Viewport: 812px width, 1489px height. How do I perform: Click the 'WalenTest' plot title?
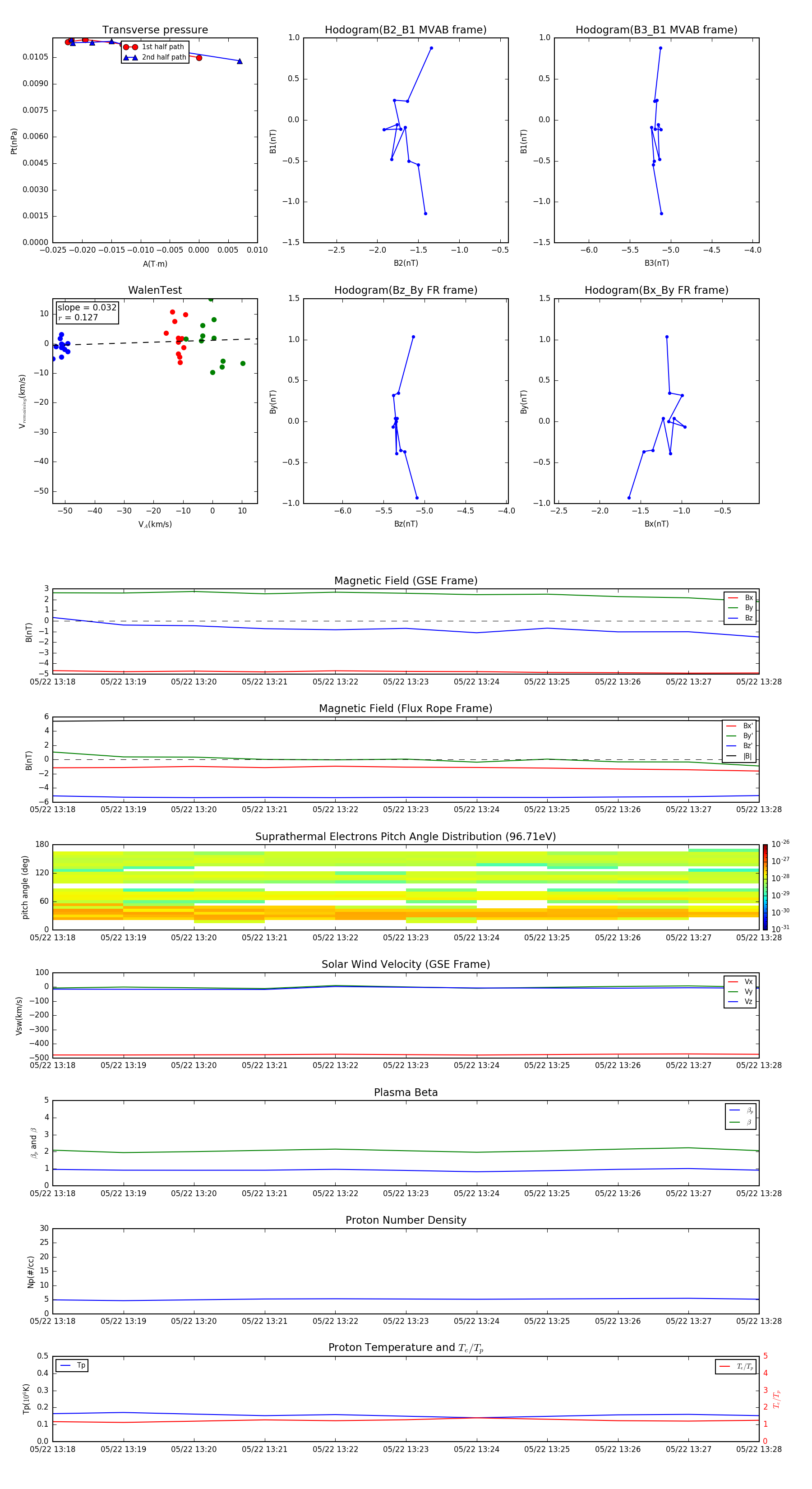(x=155, y=290)
